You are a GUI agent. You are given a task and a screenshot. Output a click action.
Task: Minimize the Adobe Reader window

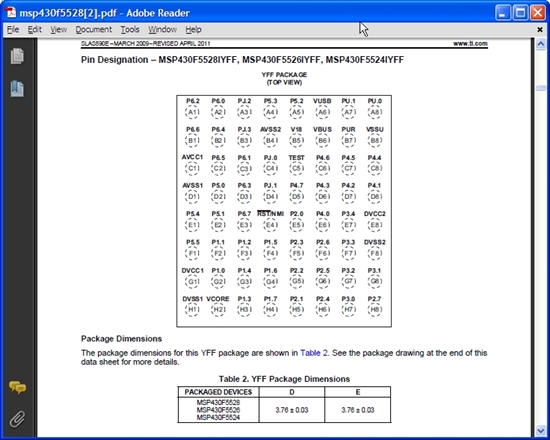click(503, 13)
